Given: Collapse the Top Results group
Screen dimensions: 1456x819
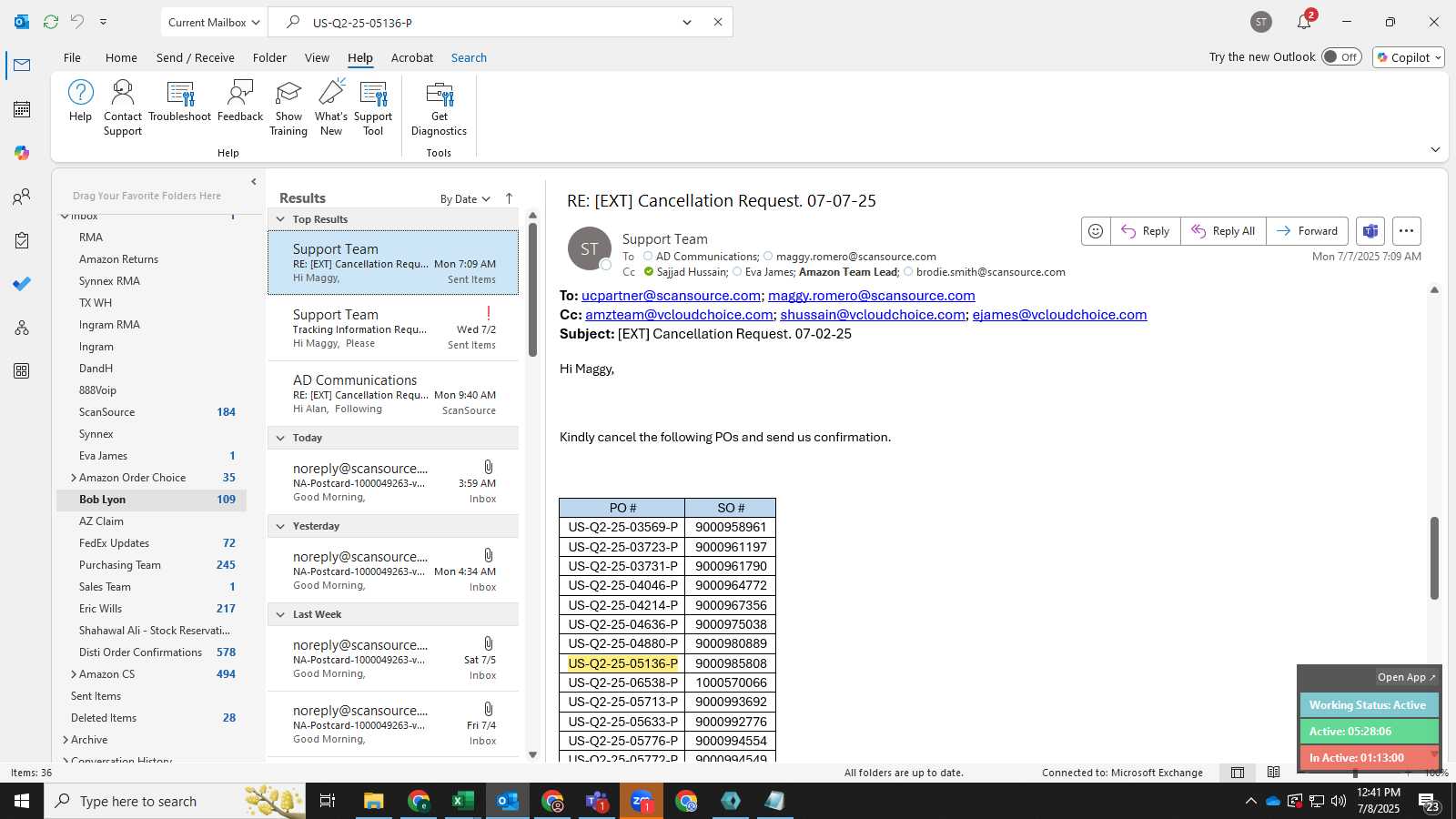Looking at the screenshot, I should 280,219.
